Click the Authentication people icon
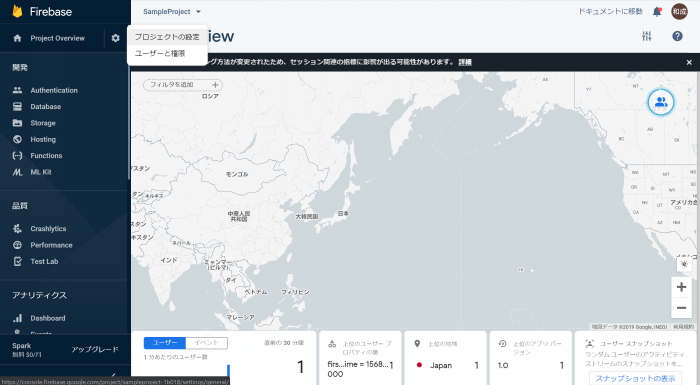This screenshot has width=700, height=385. click(17, 90)
